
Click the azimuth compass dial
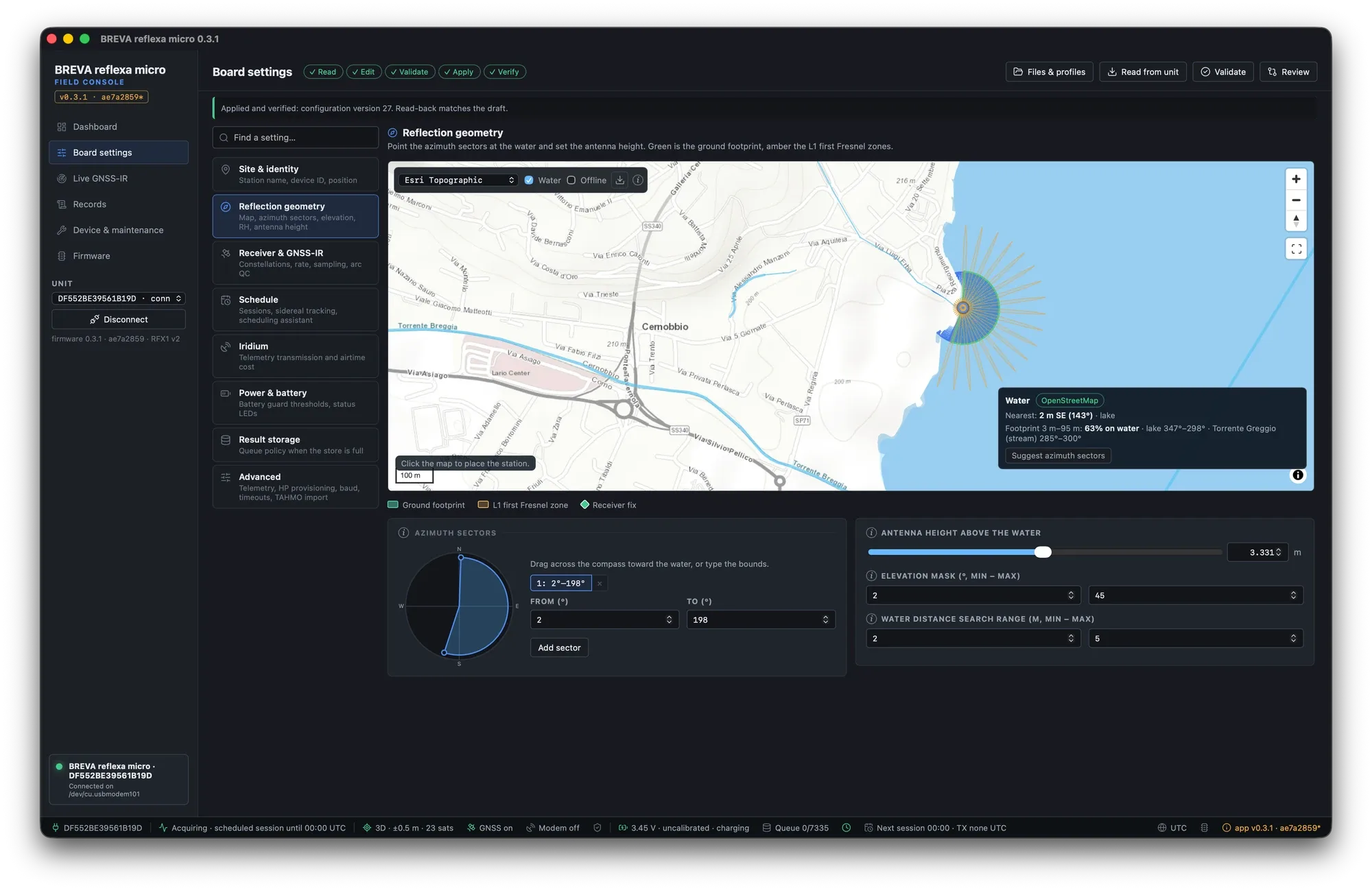[459, 606]
